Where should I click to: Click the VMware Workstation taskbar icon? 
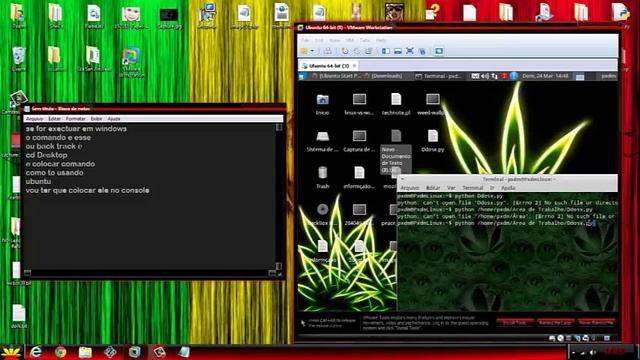tap(134, 352)
